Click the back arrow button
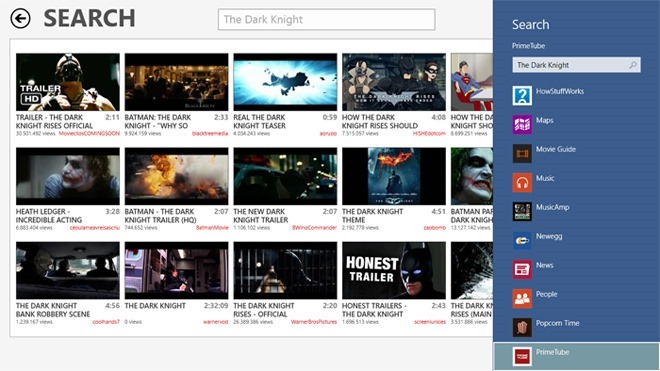 click(x=20, y=19)
